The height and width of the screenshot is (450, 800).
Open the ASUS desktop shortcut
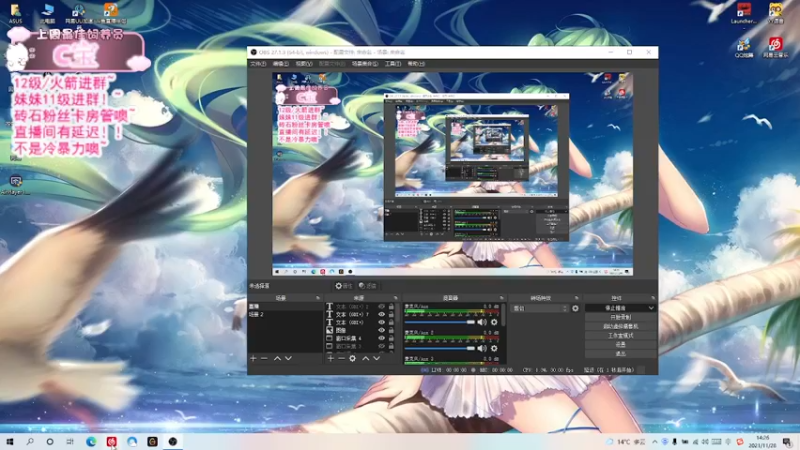15,14
